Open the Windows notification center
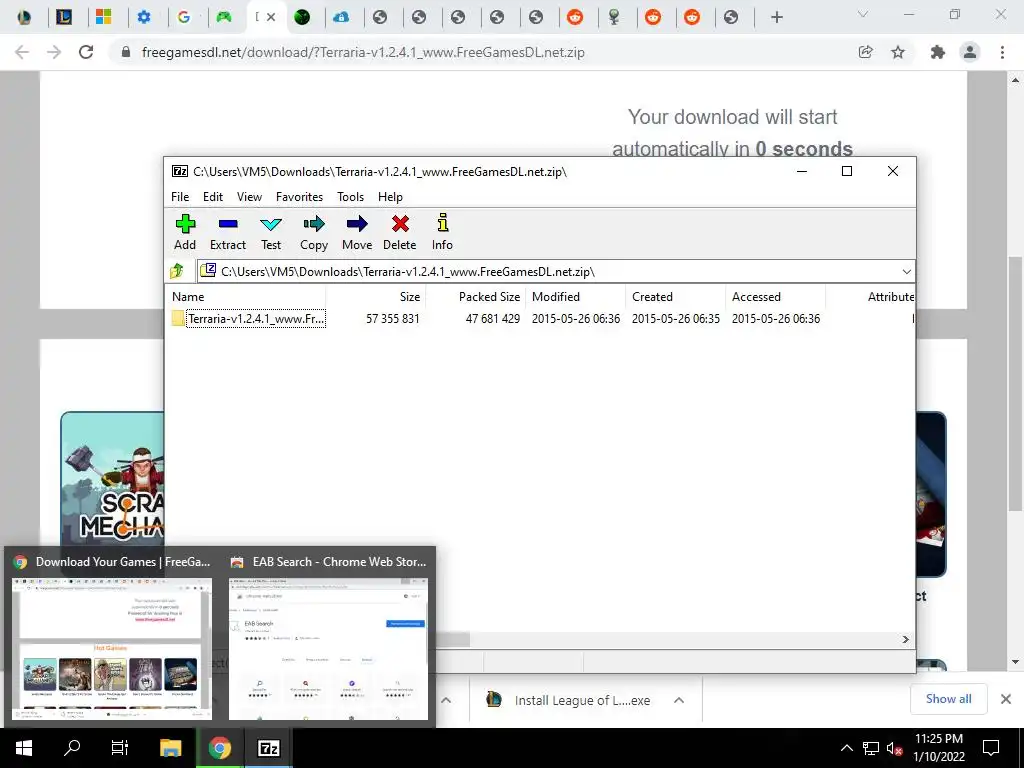 click(991, 748)
